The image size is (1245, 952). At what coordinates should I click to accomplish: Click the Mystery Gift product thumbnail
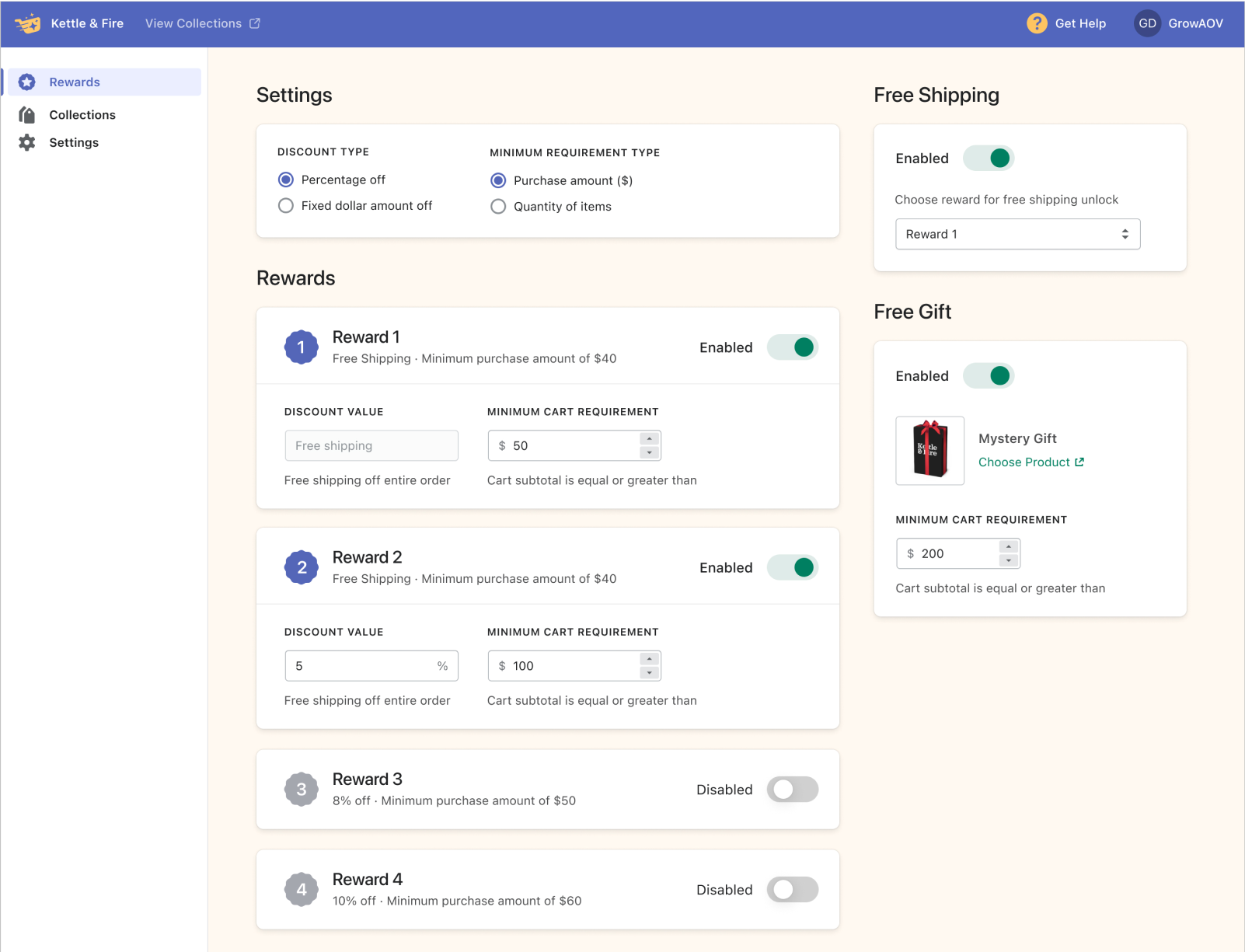[x=929, y=451]
